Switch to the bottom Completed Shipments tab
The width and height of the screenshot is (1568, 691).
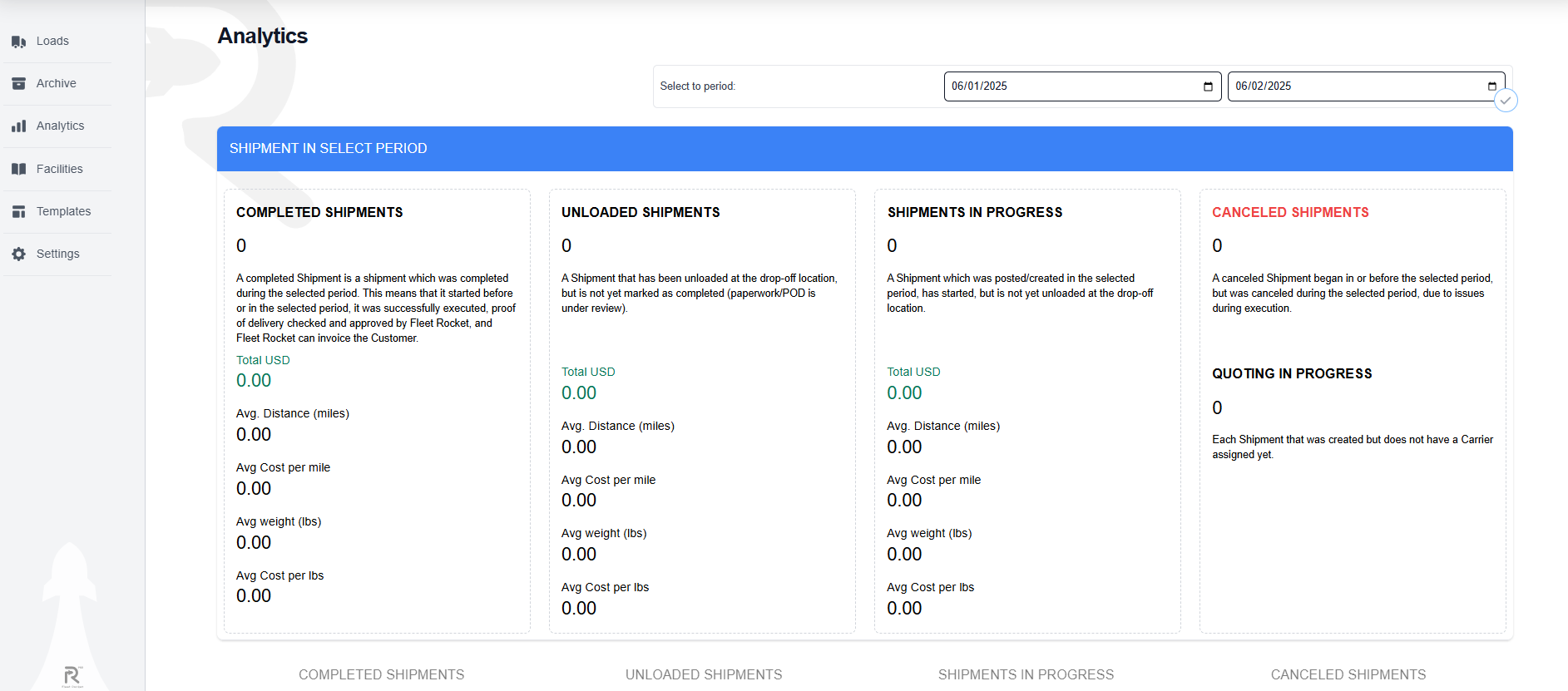pos(381,674)
